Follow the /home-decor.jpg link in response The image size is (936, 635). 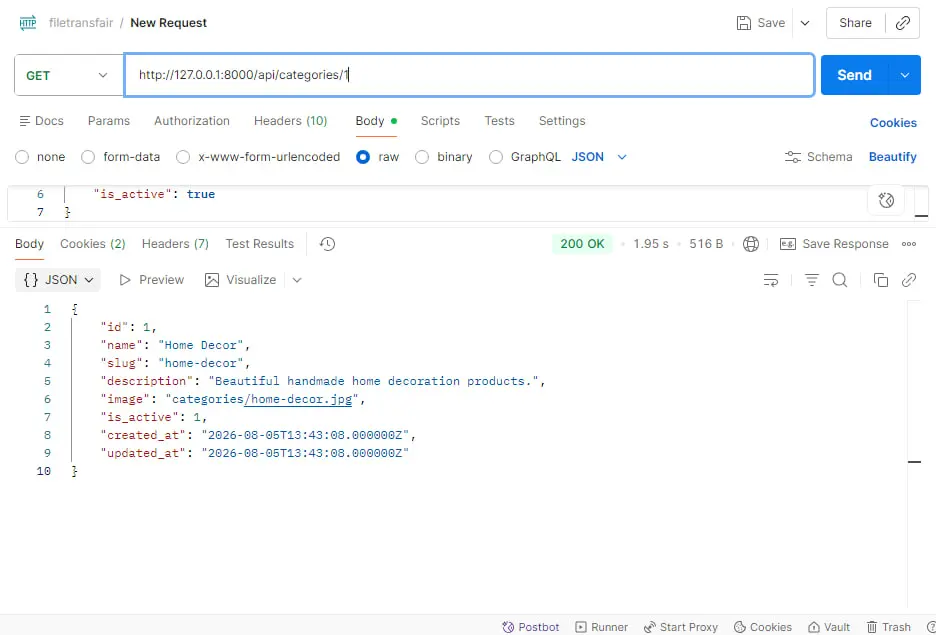click(298, 399)
